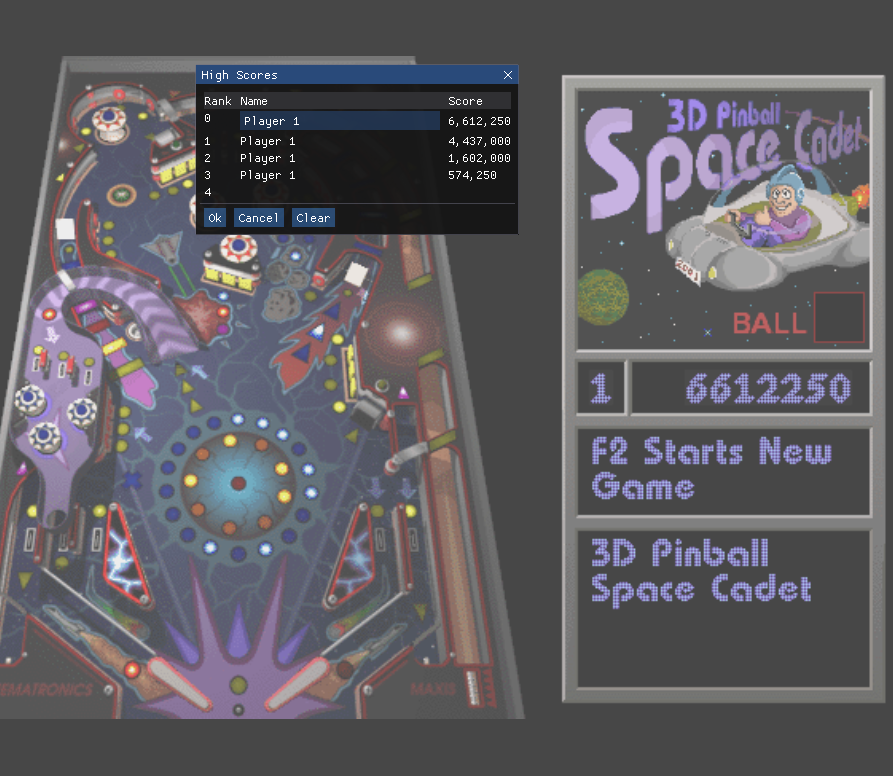Click the Ok button in High Scores
This screenshot has height=776, width=893.
coord(215,217)
